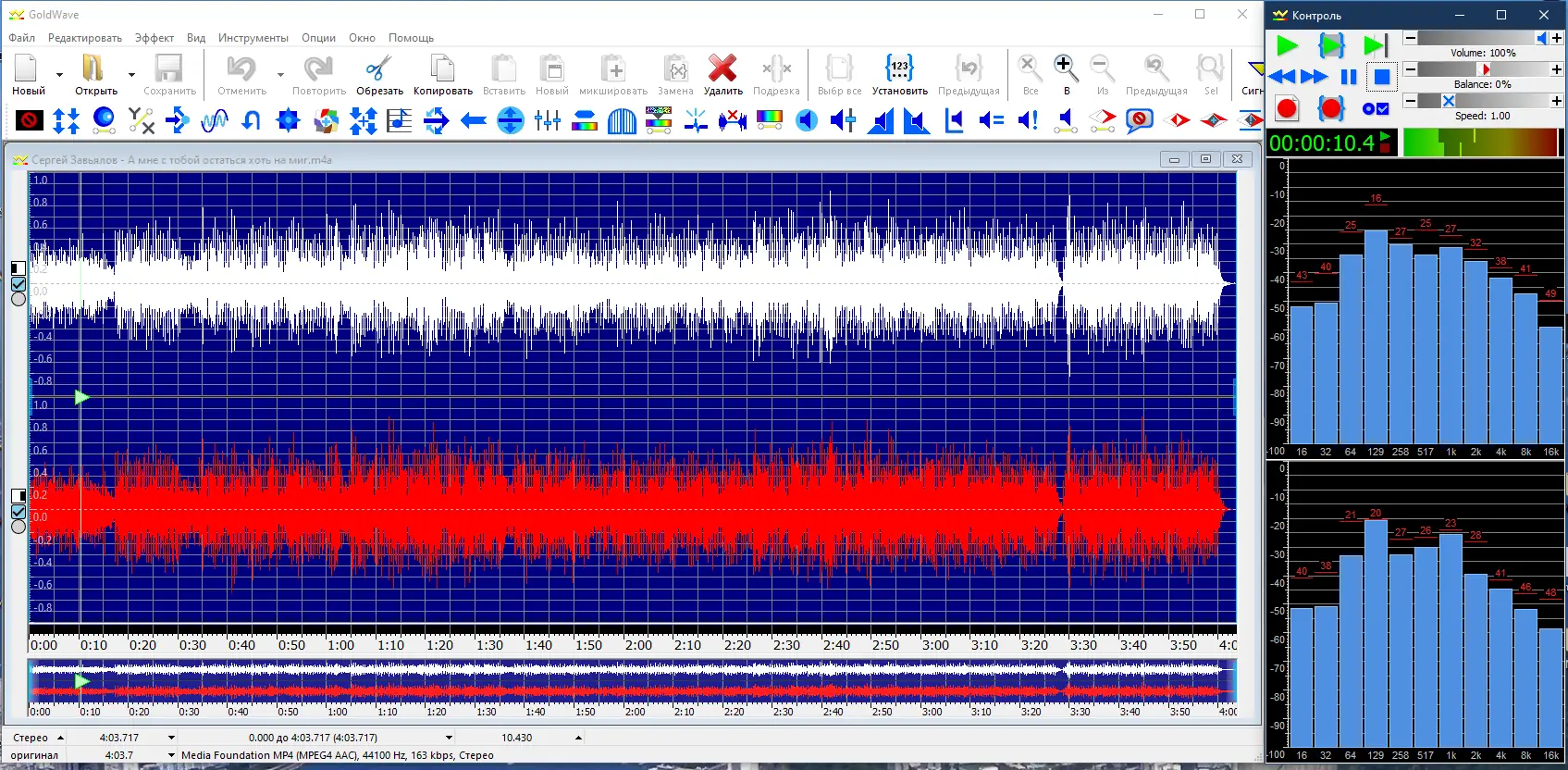Image resolution: width=1568 pixels, height=770 pixels.
Task: Select the round button under the red channel checkbox
Action: point(19,527)
